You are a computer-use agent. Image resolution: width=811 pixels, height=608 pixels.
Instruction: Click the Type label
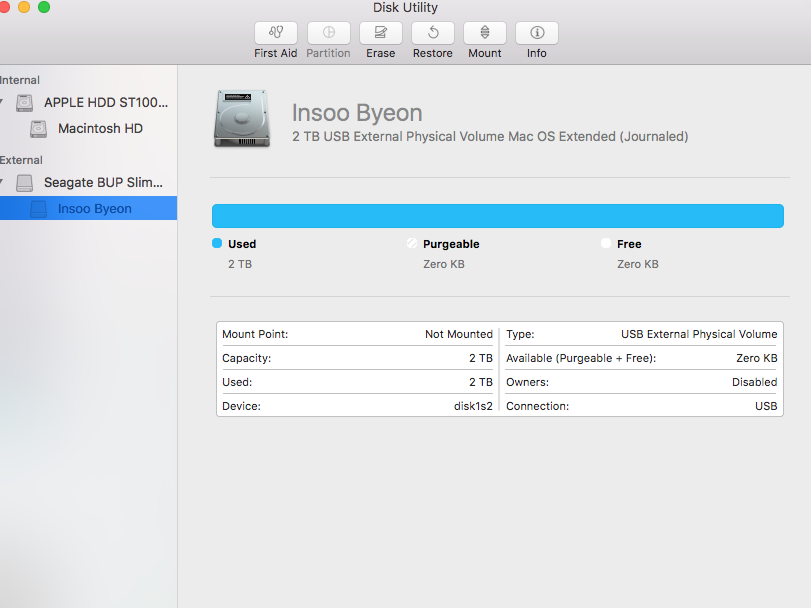(x=520, y=334)
